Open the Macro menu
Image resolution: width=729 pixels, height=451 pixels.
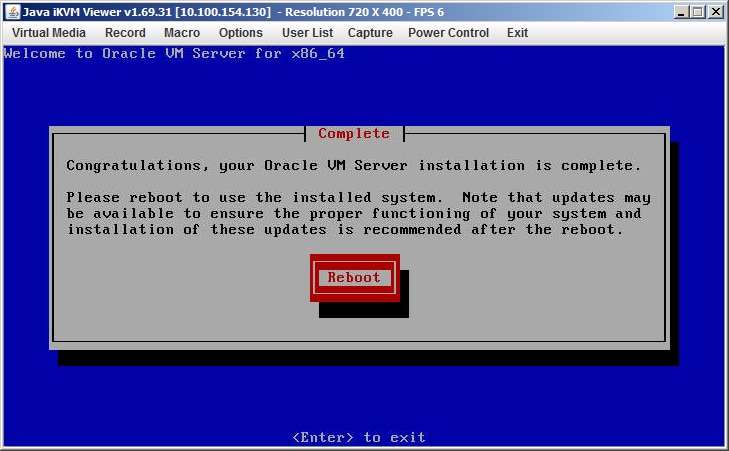182,33
